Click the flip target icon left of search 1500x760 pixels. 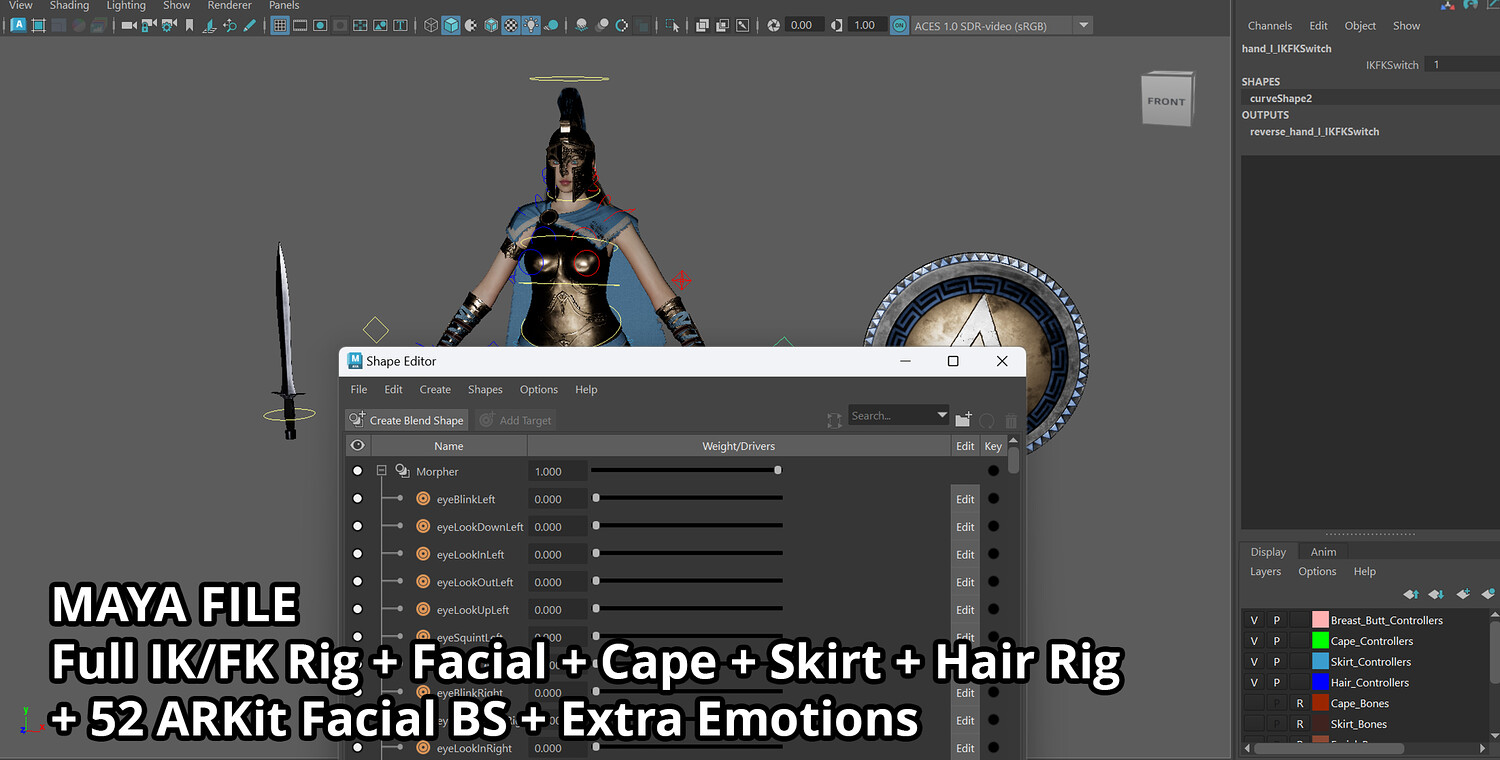tap(834, 421)
